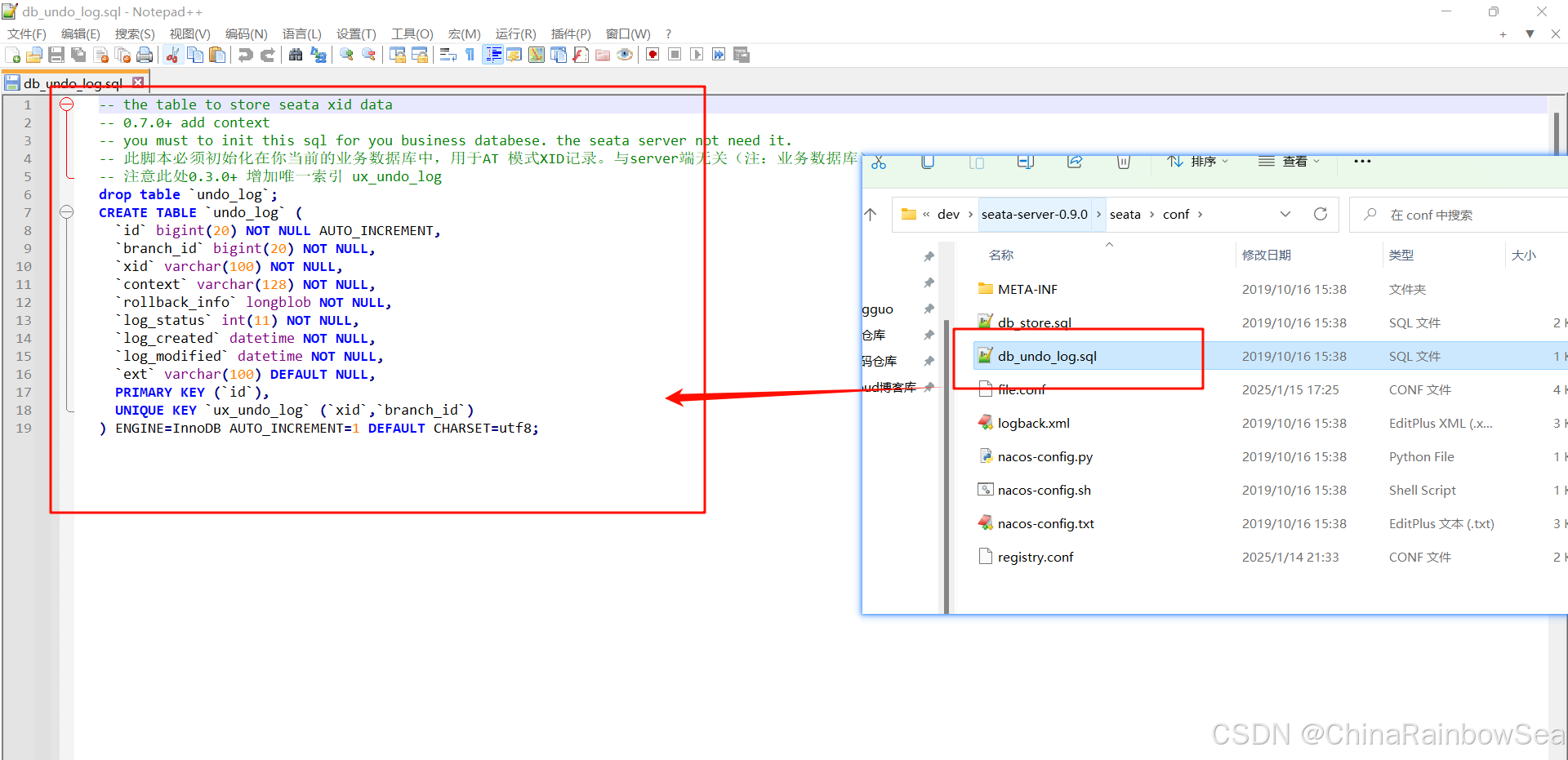The image size is (1568, 760).
Task: Toggle the Word Wrap toolbar button
Action: (448, 55)
